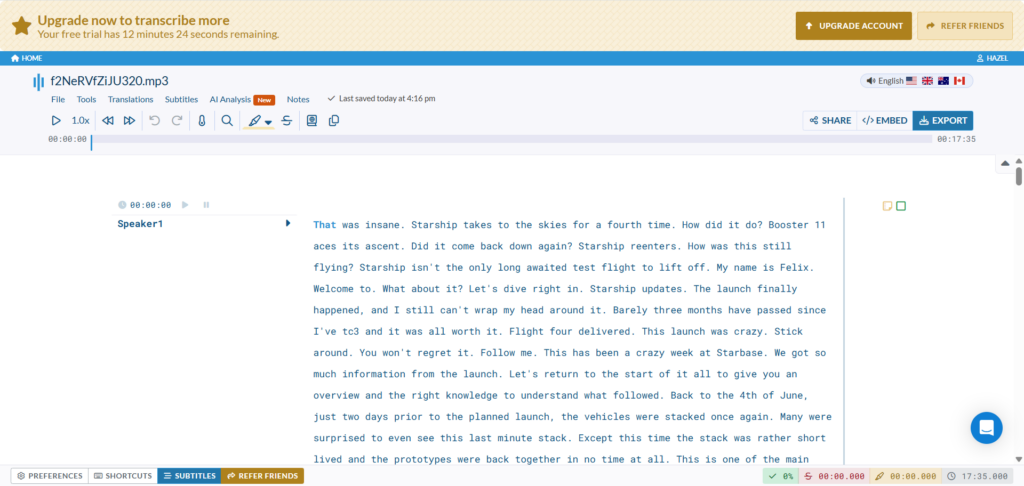Image resolution: width=1024 pixels, height=486 pixels.
Task: Open the dictionary book icon
Action: pyautogui.click(x=312, y=121)
